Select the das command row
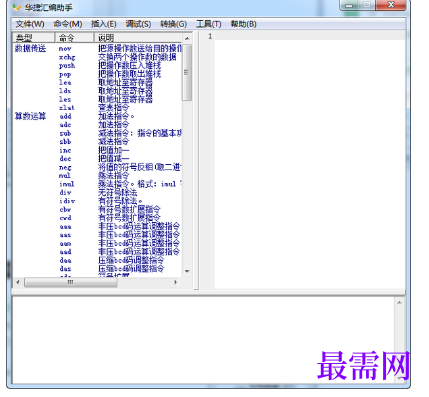 [97, 268]
